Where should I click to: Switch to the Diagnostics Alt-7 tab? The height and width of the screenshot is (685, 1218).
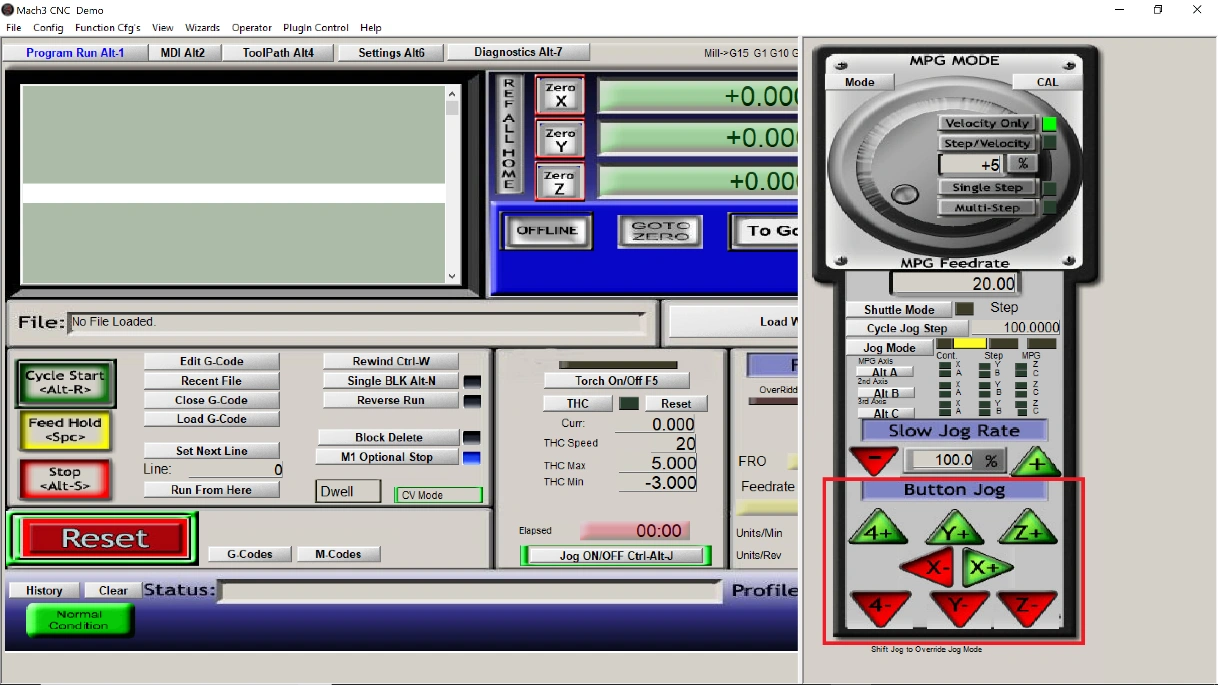[518, 52]
